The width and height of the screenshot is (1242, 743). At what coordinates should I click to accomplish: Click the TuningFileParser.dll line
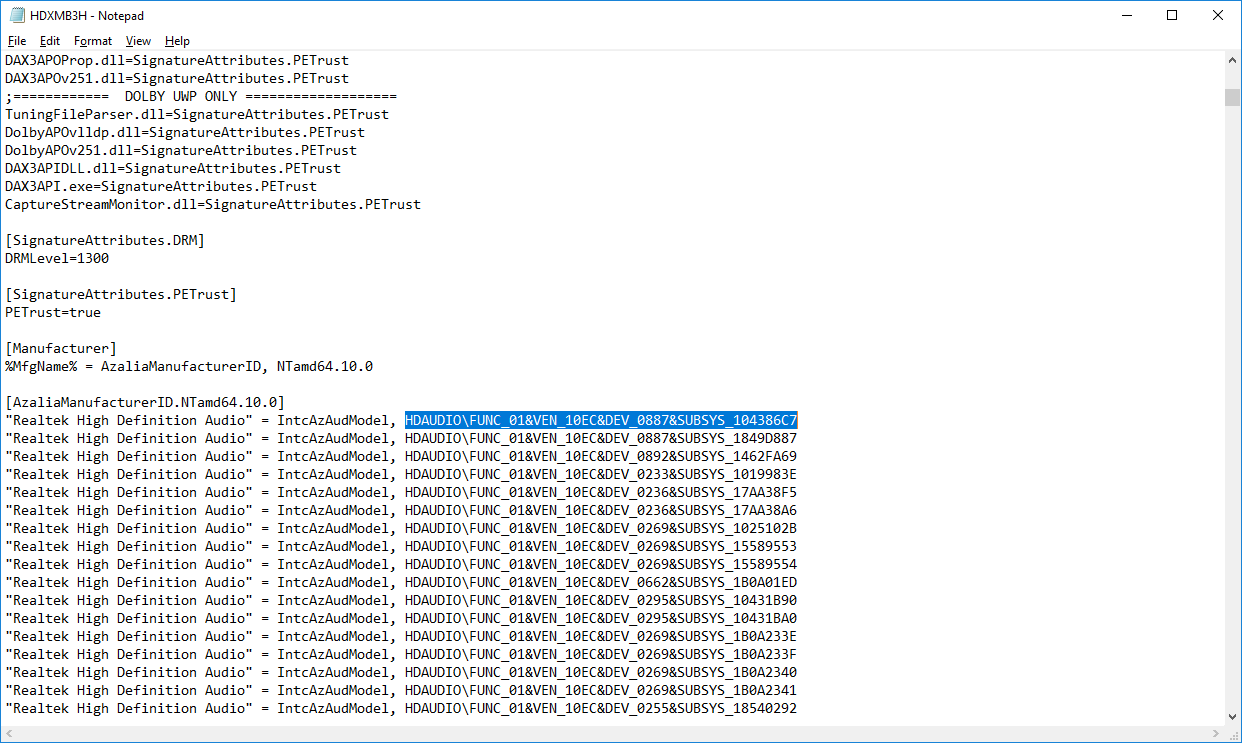[197, 114]
